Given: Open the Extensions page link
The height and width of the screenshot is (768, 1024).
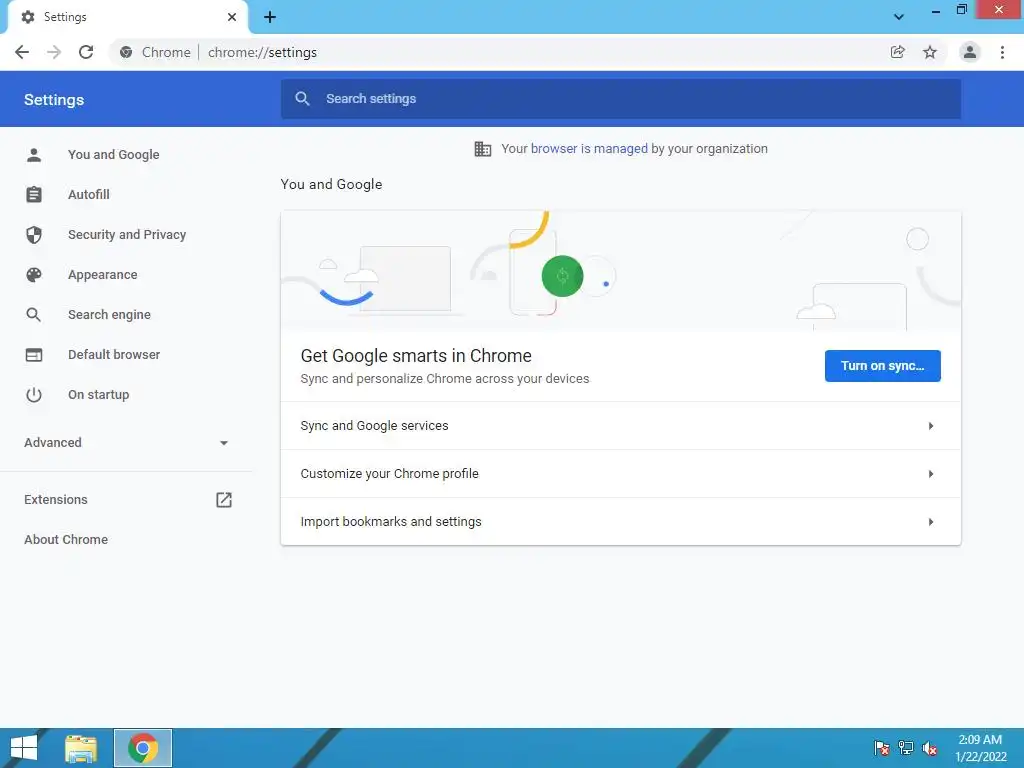Looking at the screenshot, I should pyautogui.click(x=56, y=500).
